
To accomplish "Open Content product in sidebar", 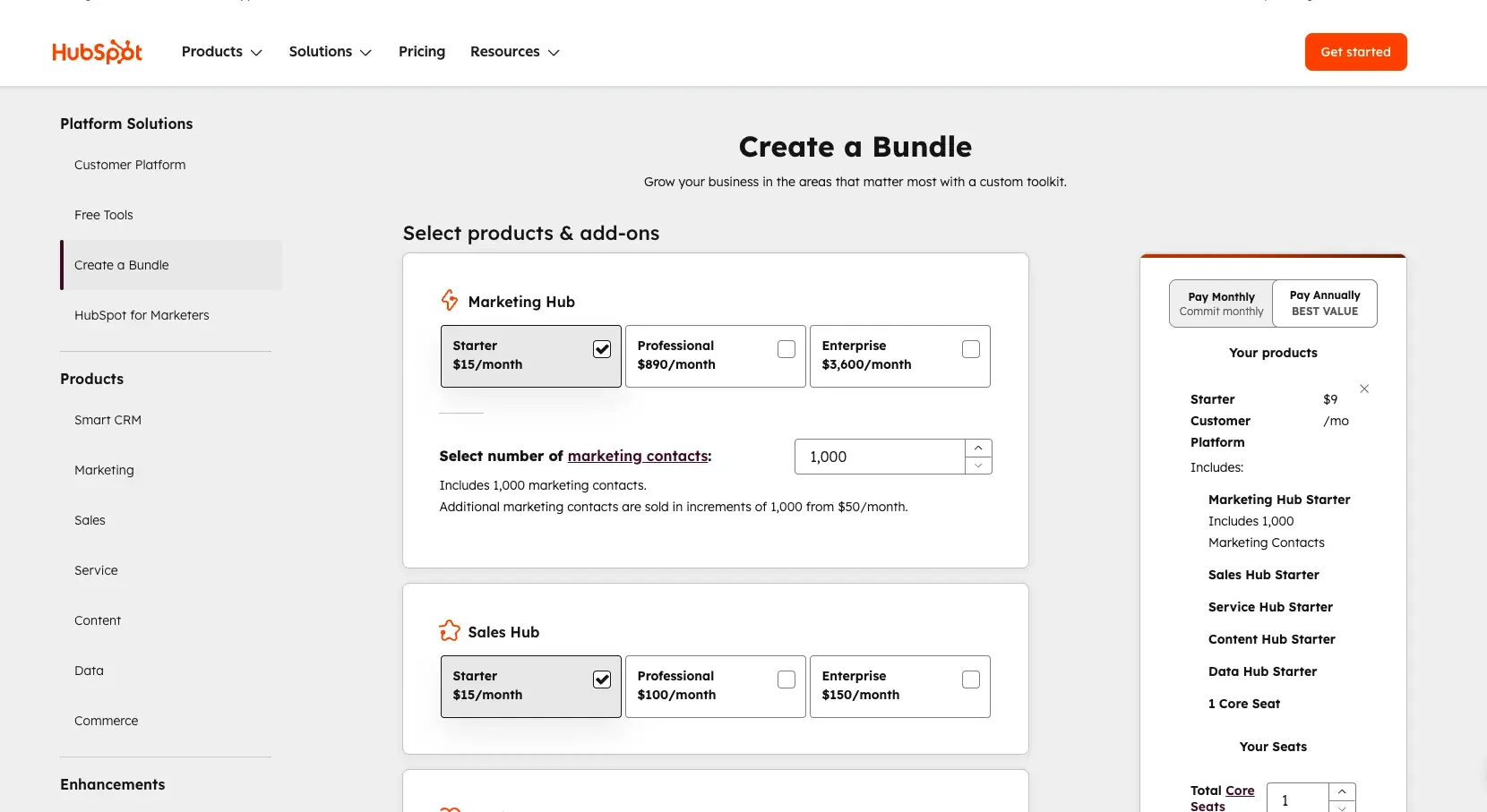I will (98, 620).
